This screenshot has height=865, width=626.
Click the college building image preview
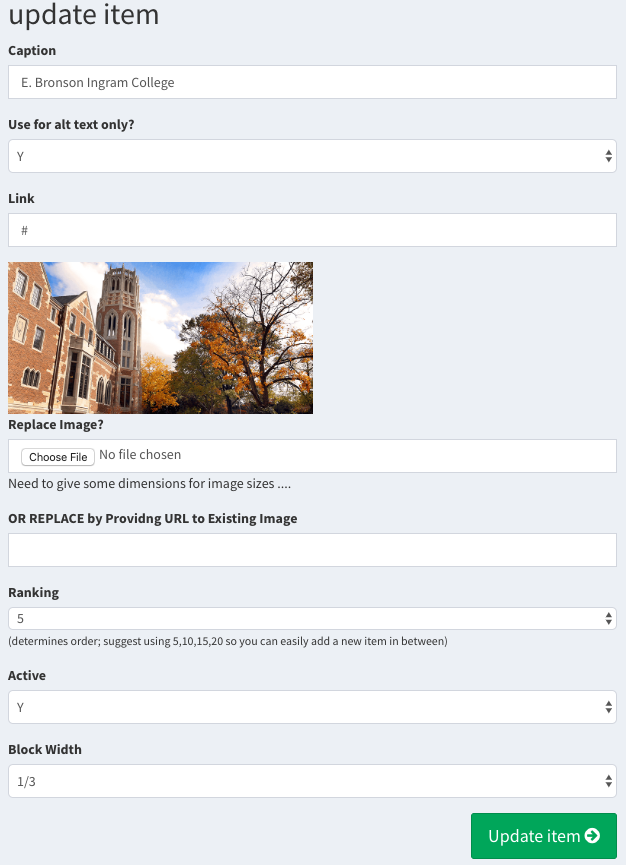pos(160,337)
